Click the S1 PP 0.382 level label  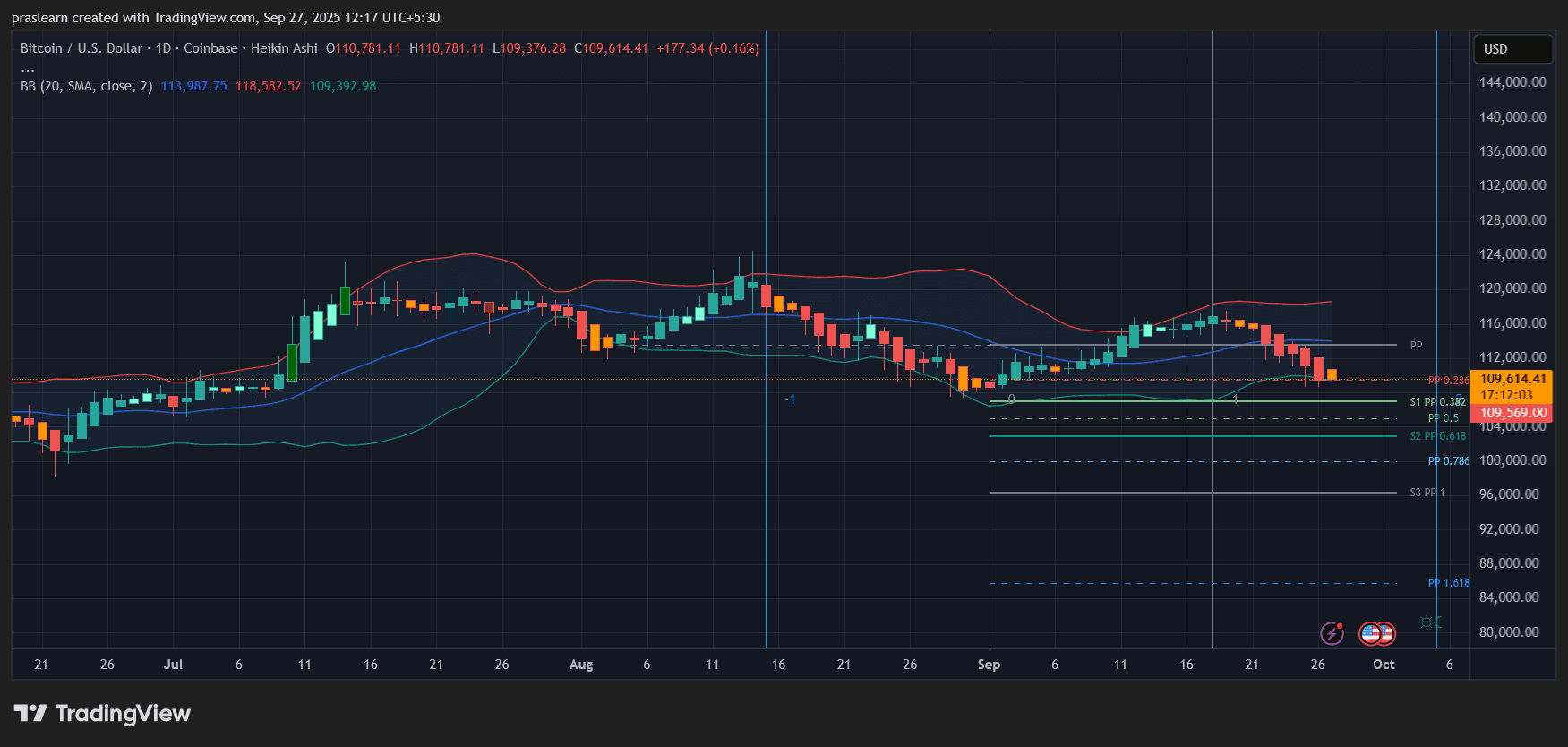click(1437, 402)
